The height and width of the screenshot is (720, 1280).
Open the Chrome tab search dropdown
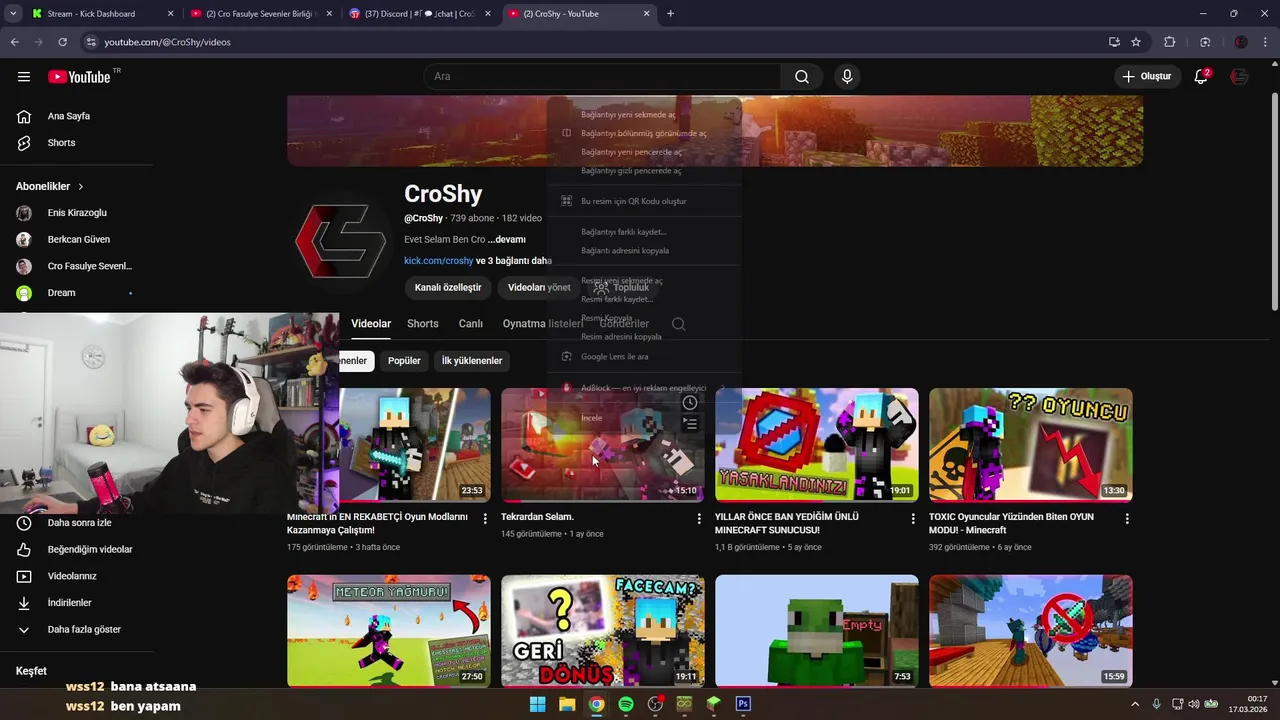14,14
